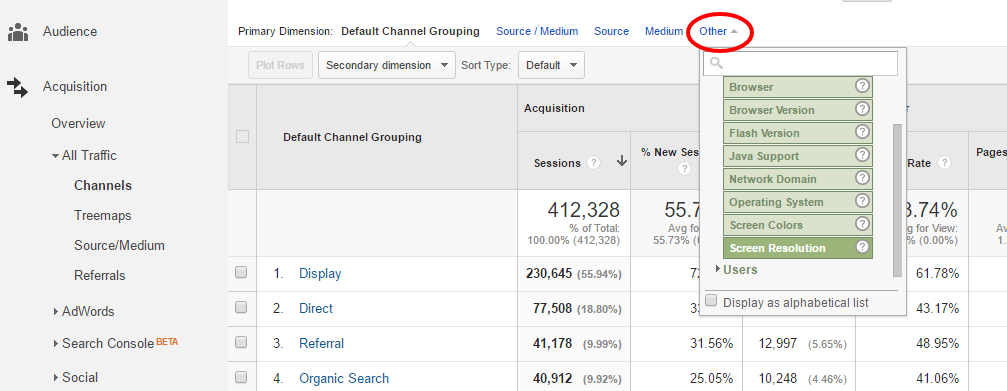The image size is (1007, 391).
Task: Open the Audience section icon
Action: (18, 31)
